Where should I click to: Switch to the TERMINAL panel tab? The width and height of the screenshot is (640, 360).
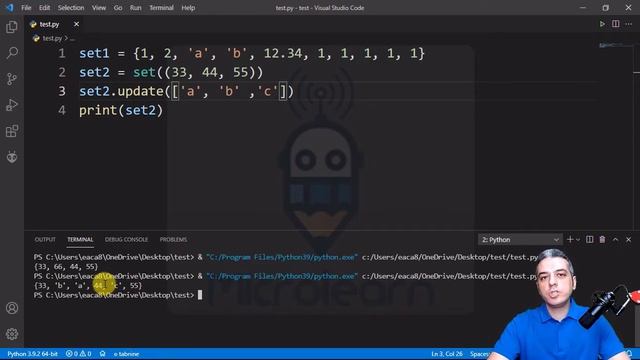(80, 240)
